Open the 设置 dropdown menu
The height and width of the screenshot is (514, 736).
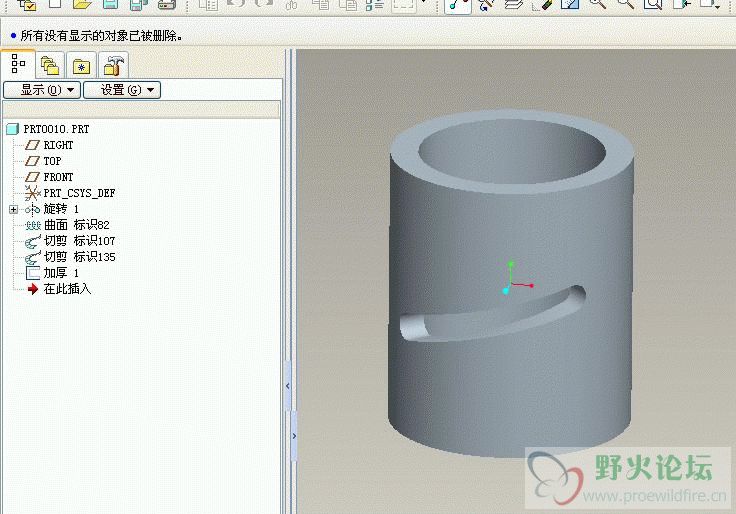122,90
